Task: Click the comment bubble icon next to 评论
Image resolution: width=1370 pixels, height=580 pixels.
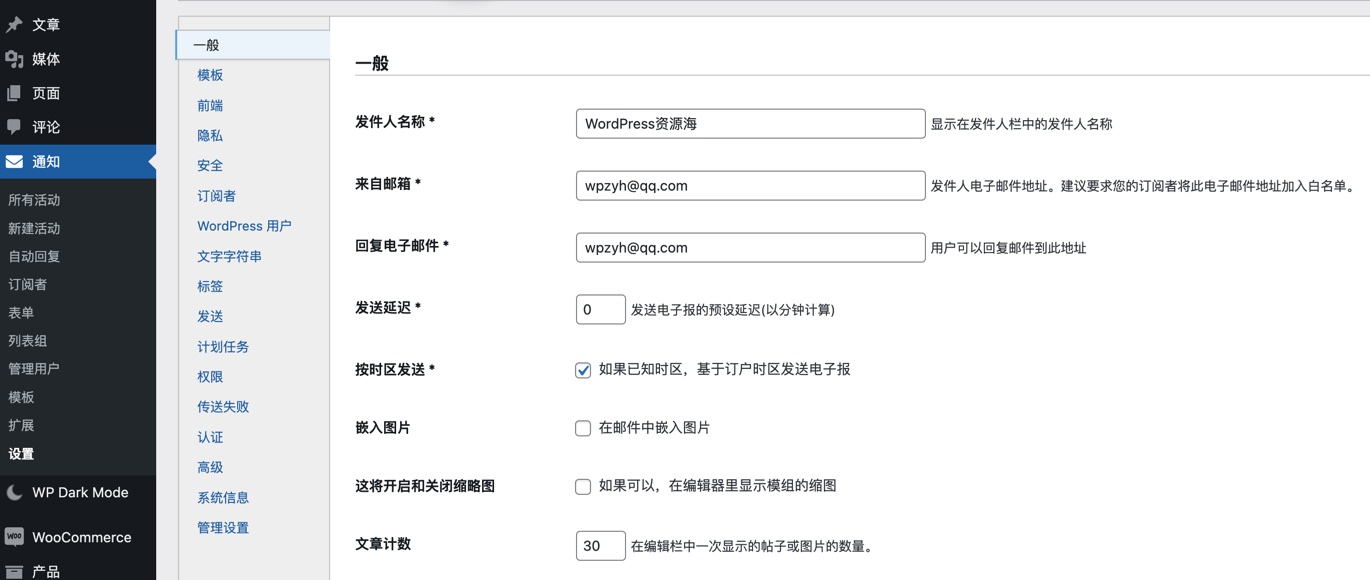Action: [x=14, y=127]
